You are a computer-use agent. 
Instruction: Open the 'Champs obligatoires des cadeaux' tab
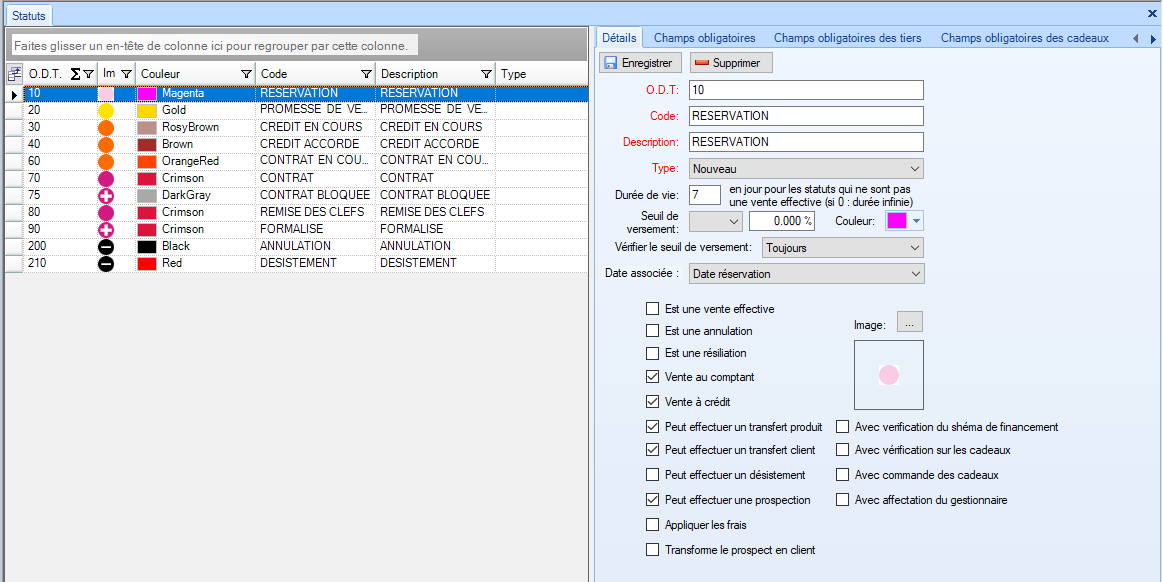point(1024,38)
